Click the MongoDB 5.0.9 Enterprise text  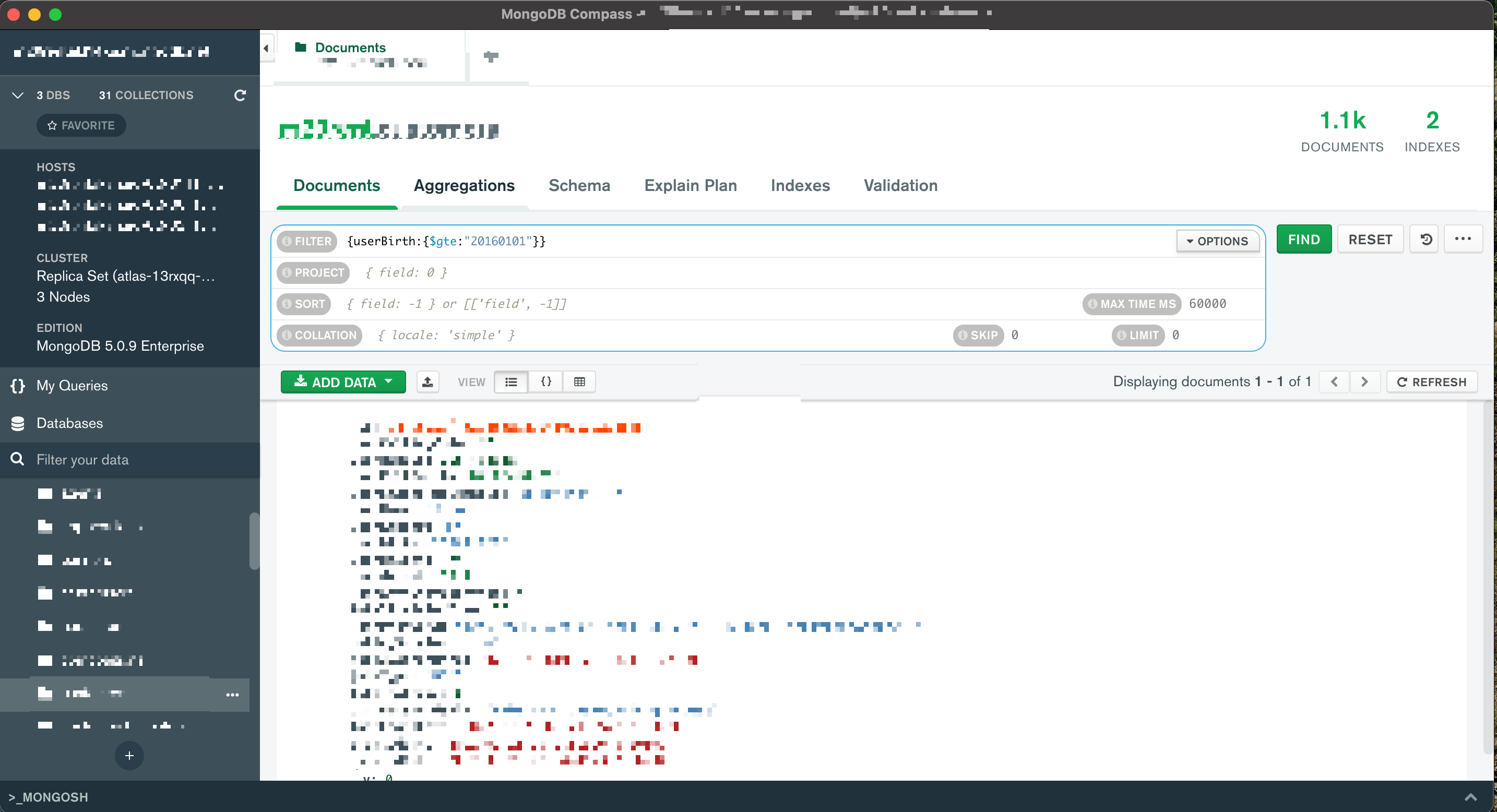click(x=120, y=346)
